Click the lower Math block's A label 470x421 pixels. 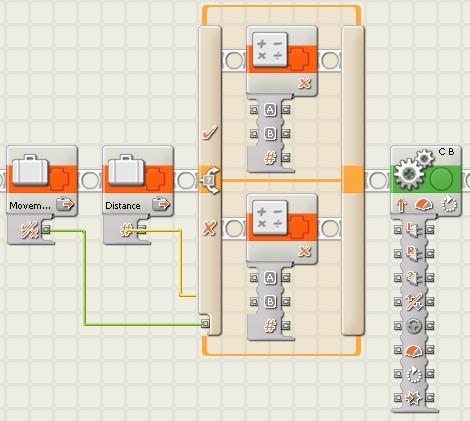pos(270,278)
